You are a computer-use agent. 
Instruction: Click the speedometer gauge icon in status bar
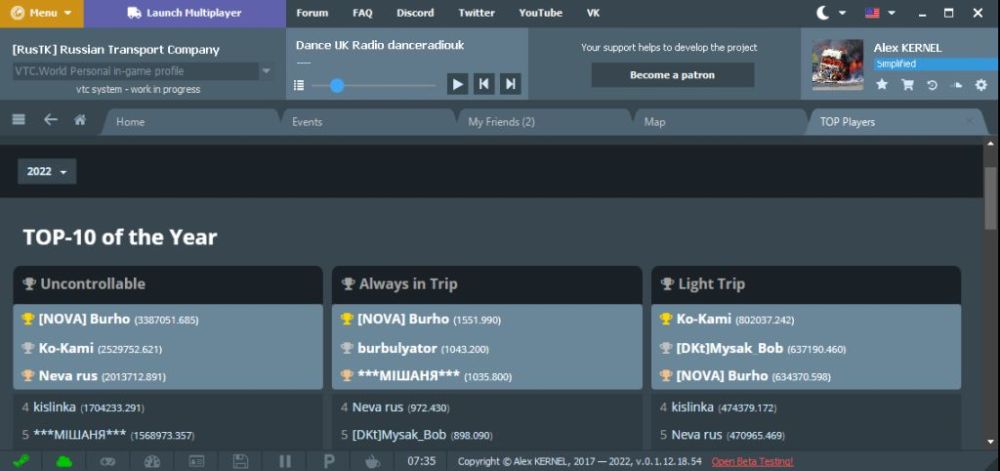152,461
